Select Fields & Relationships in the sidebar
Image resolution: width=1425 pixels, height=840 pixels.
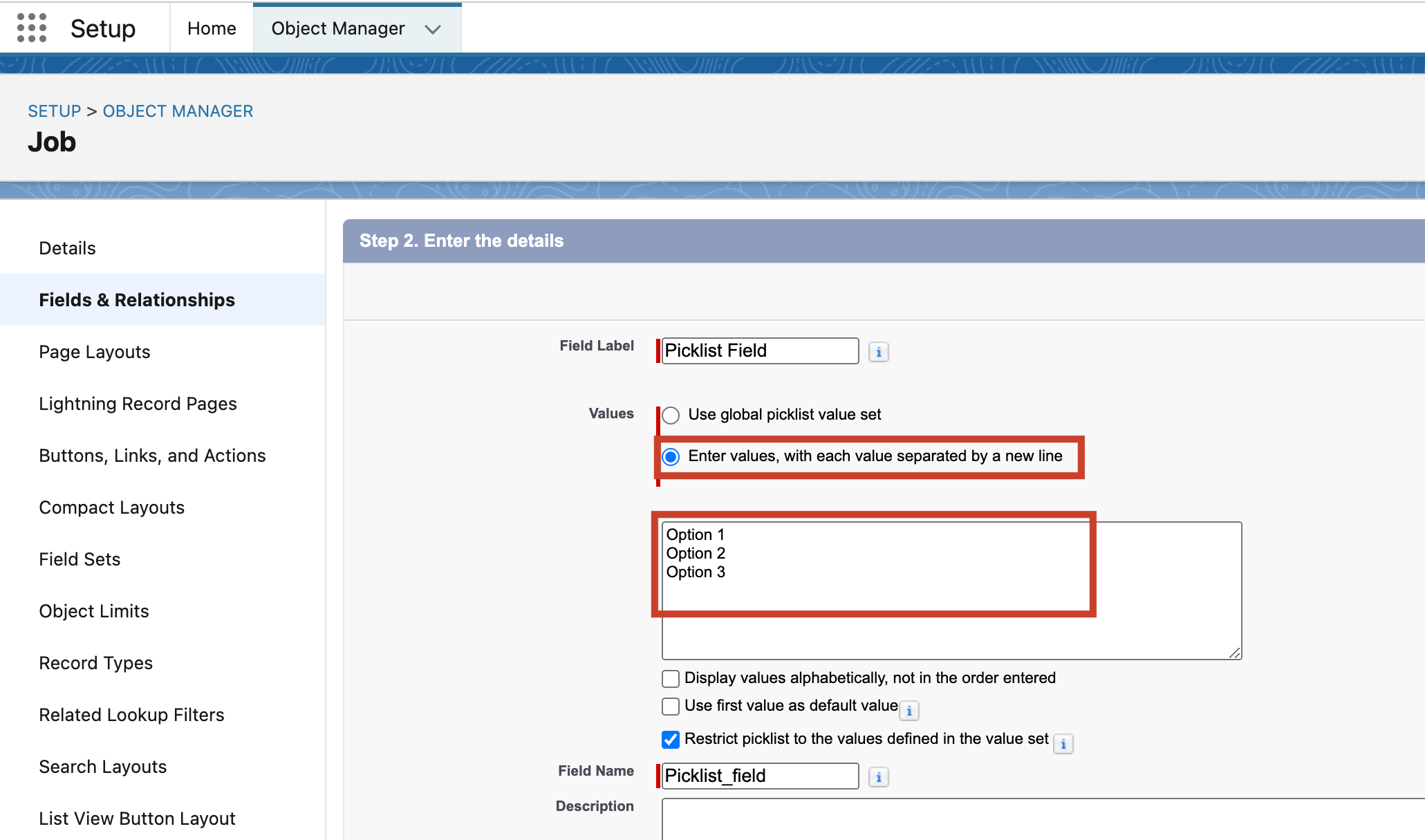136,299
